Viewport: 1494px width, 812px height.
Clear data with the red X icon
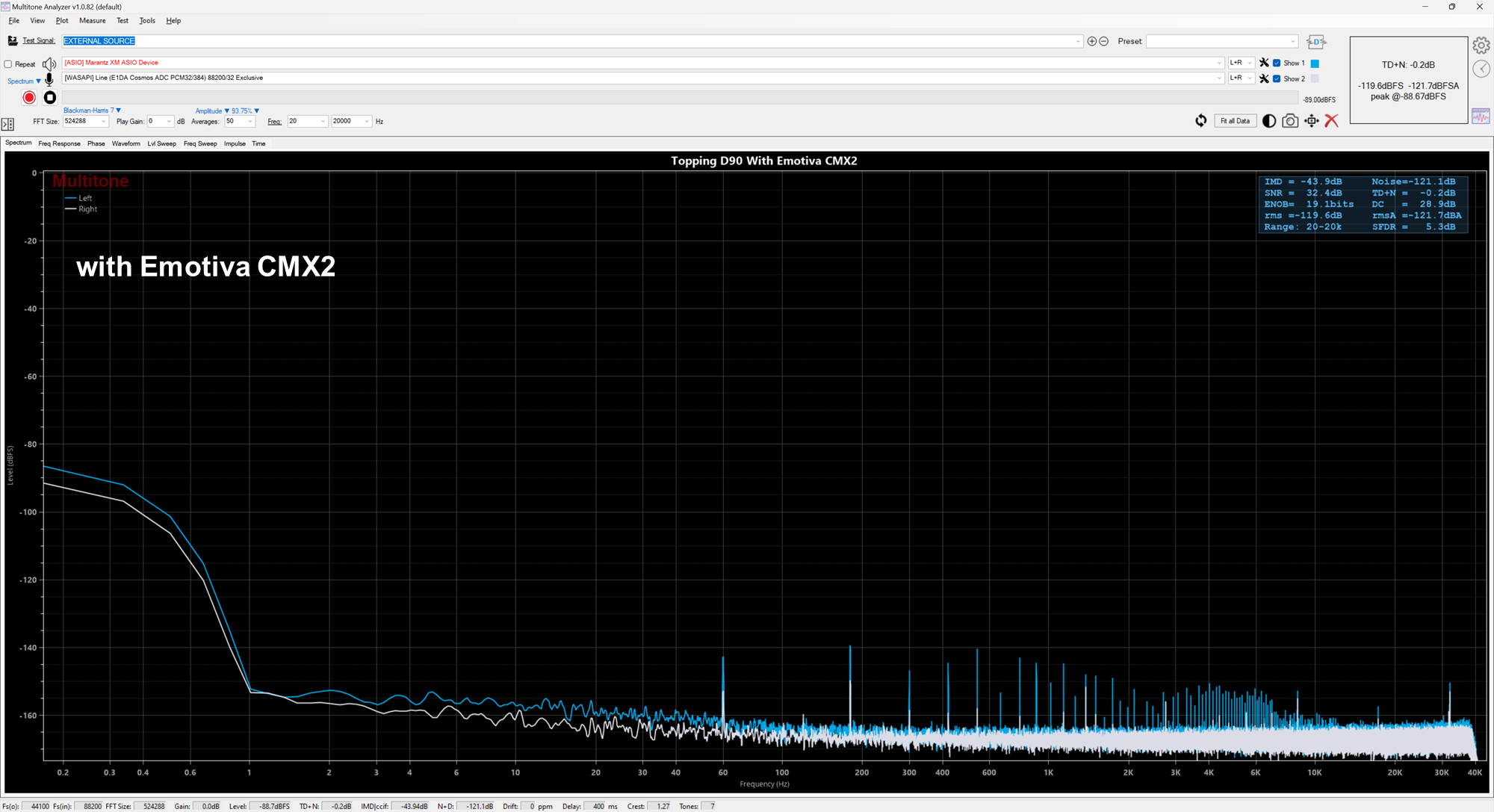pos(1331,121)
